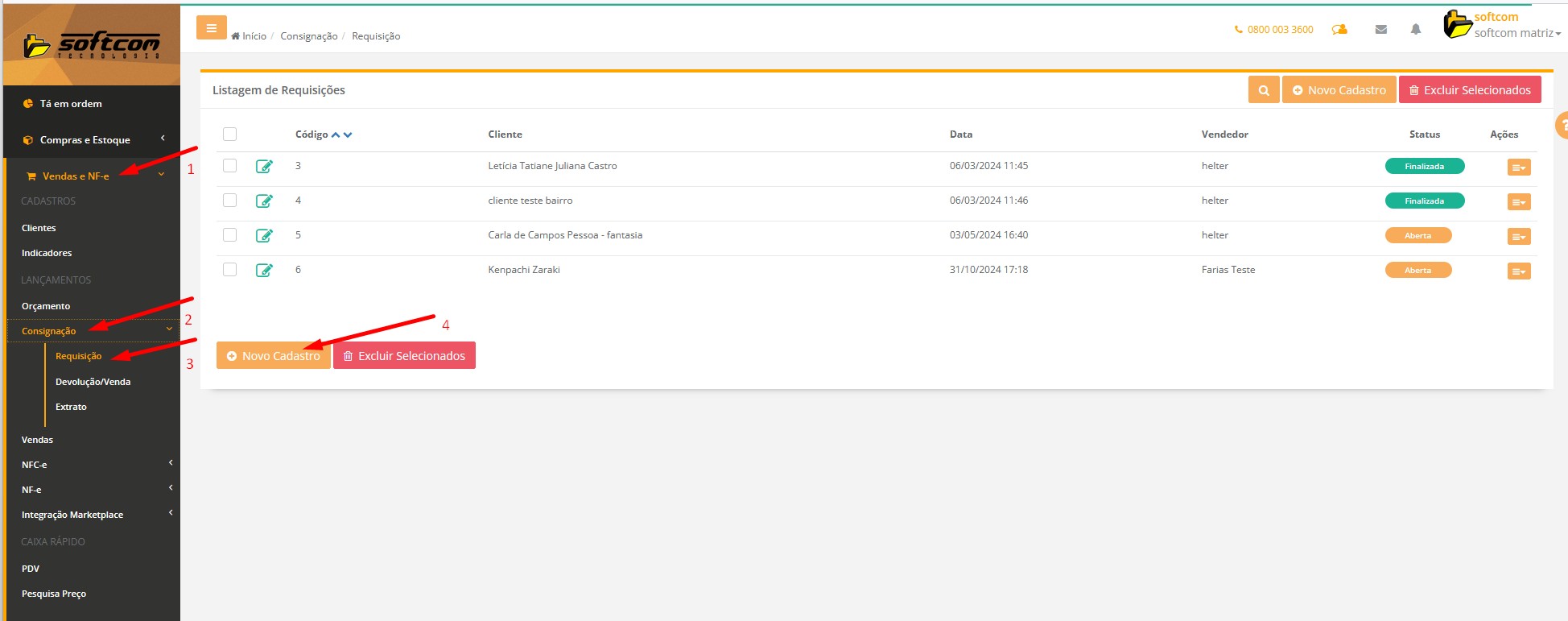Sort Código column ascending with up arrow
The height and width of the screenshot is (621, 1568).
pos(336,135)
